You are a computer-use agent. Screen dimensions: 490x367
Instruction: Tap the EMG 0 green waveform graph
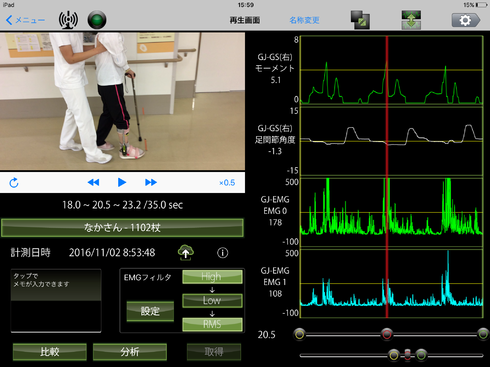click(392, 212)
